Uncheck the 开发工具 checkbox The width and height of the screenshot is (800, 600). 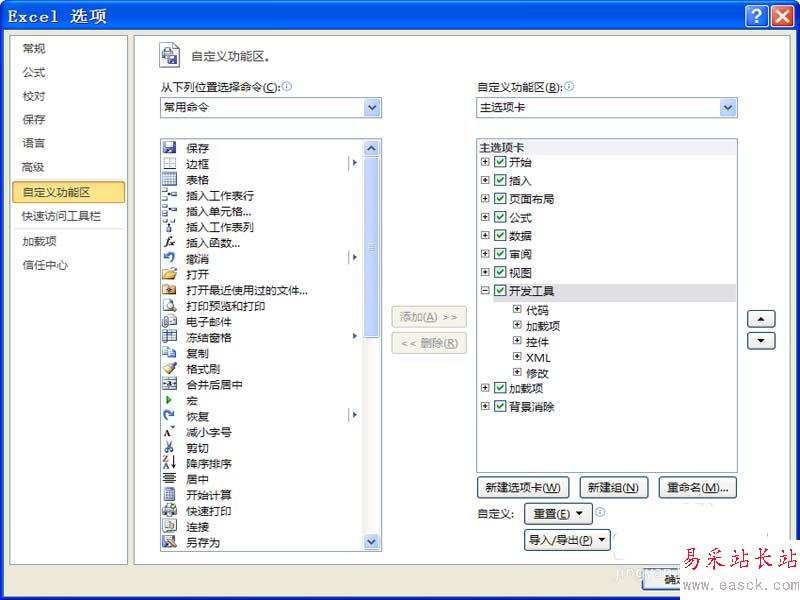pos(501,291)
